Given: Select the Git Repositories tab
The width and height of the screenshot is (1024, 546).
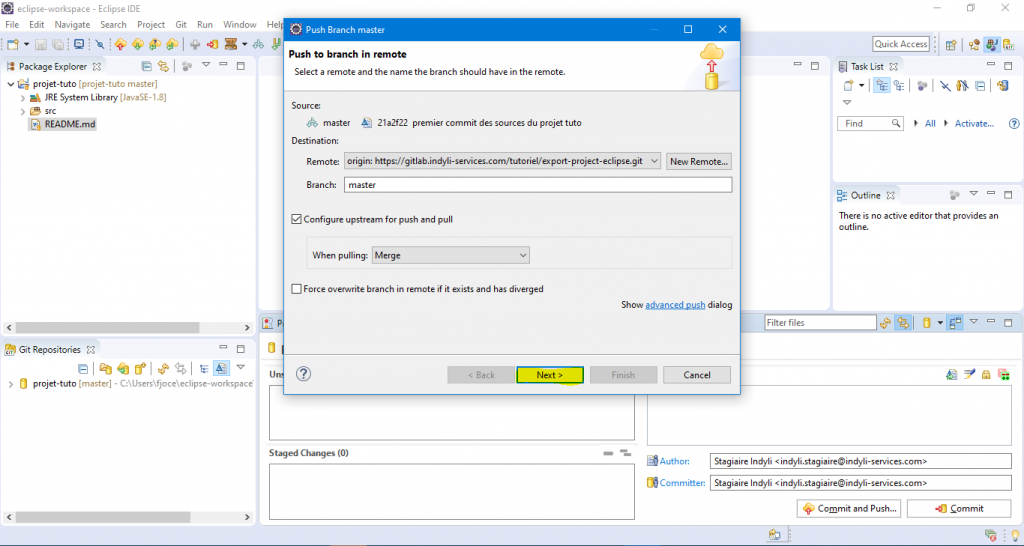Looking at the screenshot, I should pos(50,349).
